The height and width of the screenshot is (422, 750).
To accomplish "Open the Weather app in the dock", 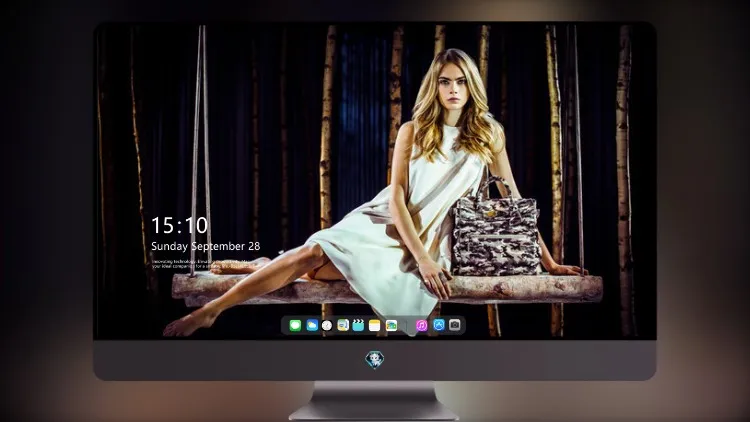I will [x=312, y=325].
